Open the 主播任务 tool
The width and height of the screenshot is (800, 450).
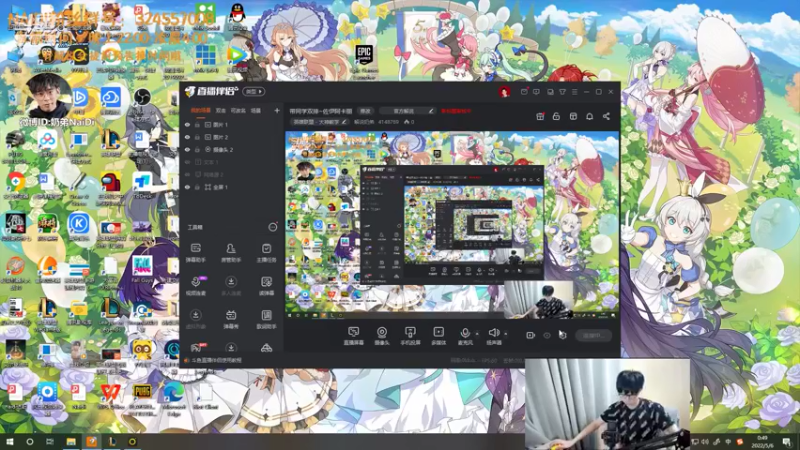pos(266,253)
